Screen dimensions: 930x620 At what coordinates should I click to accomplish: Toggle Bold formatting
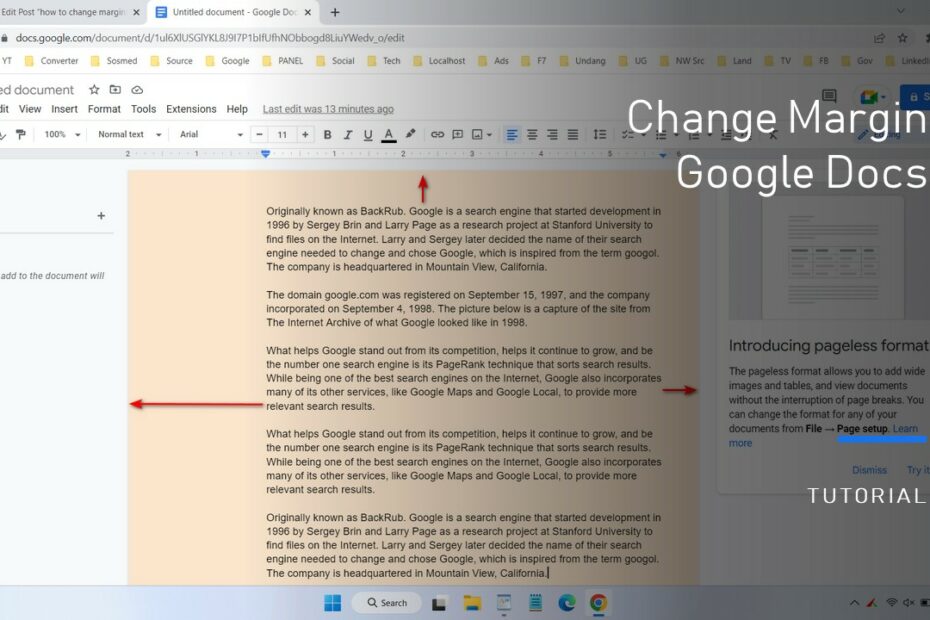pyautogui.click(x=327, y=135)
